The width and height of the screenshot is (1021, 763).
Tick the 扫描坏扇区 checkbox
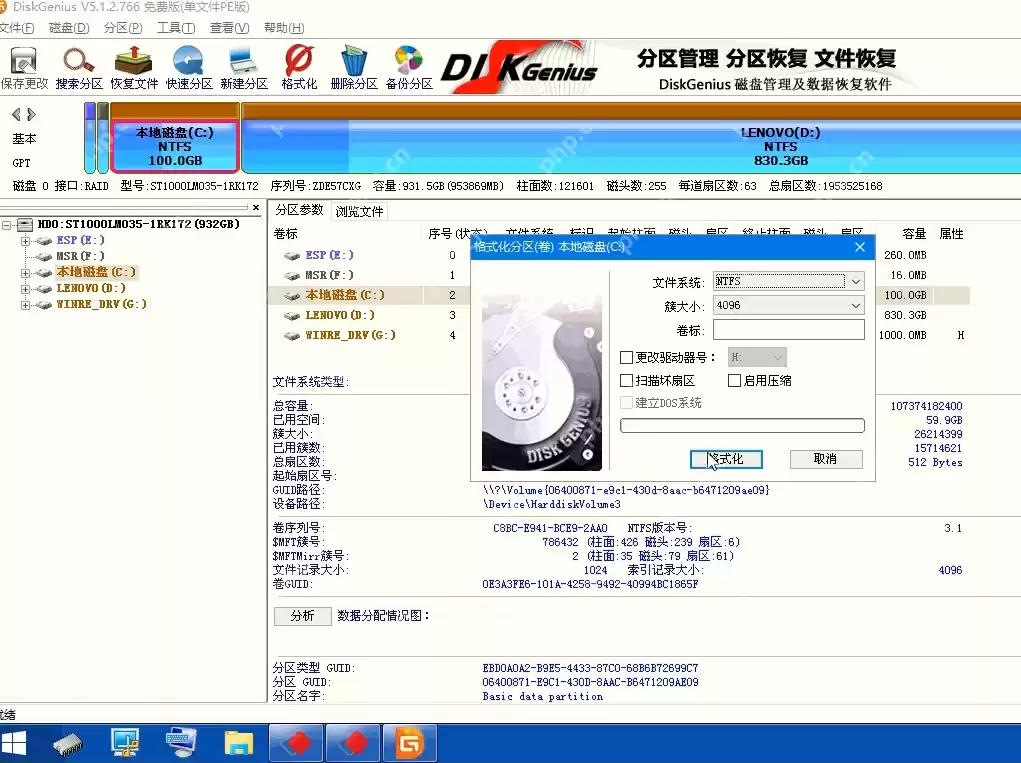(x=627, y=381)
